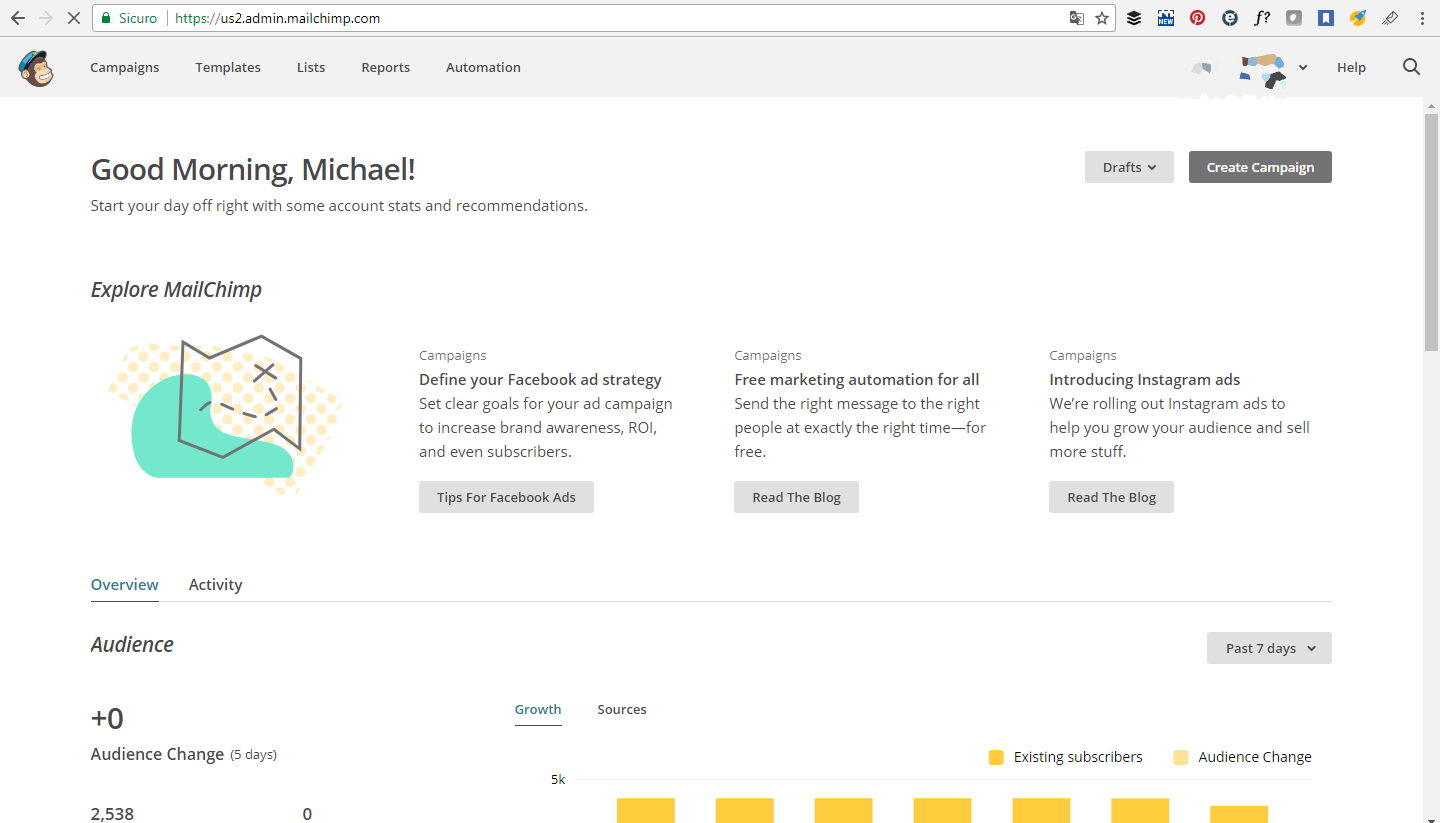Switch to the Activity tab
The image size is (1440, 823).
tap(215, 585)
